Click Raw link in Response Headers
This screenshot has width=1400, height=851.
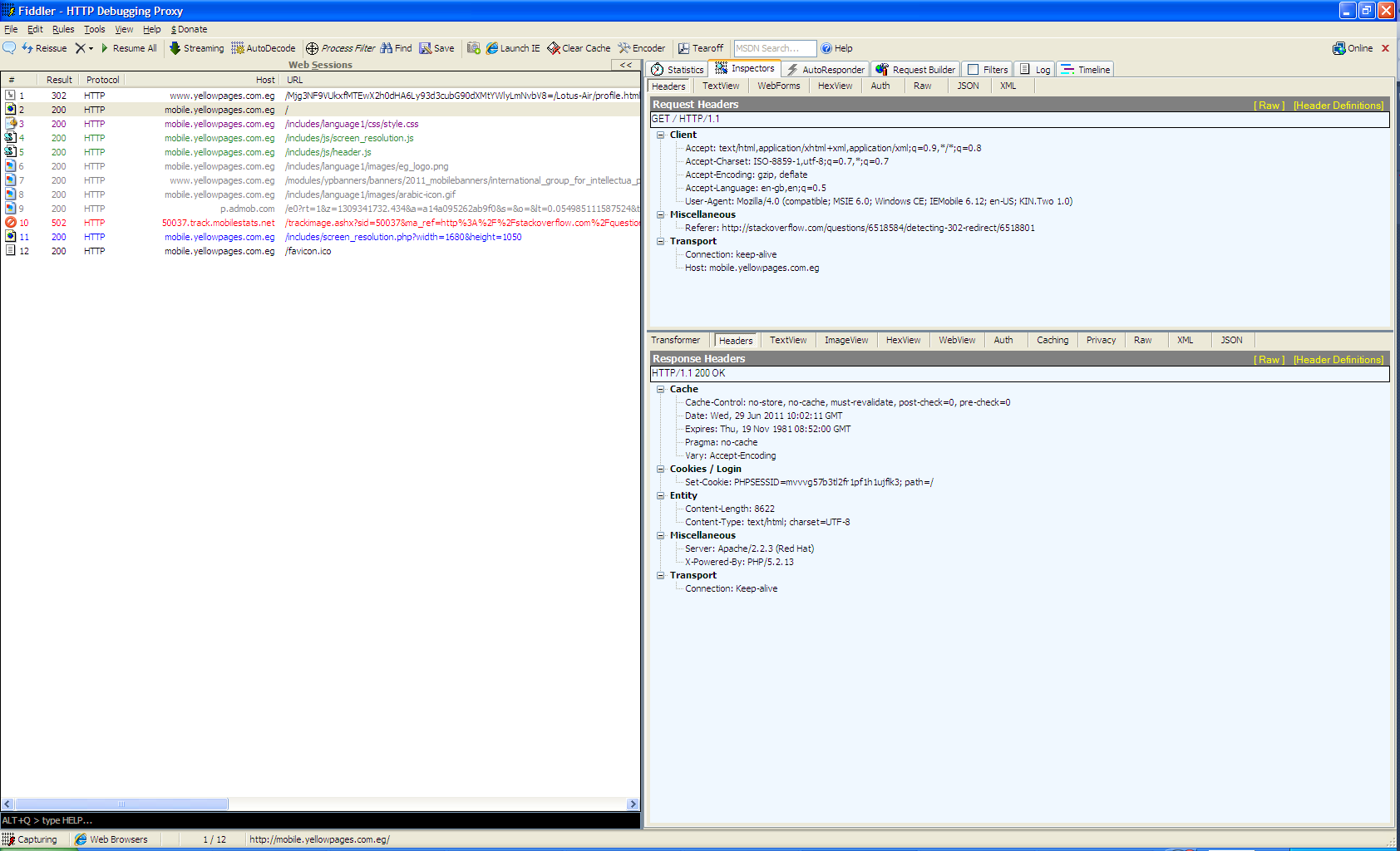(x=1269, y=360)
